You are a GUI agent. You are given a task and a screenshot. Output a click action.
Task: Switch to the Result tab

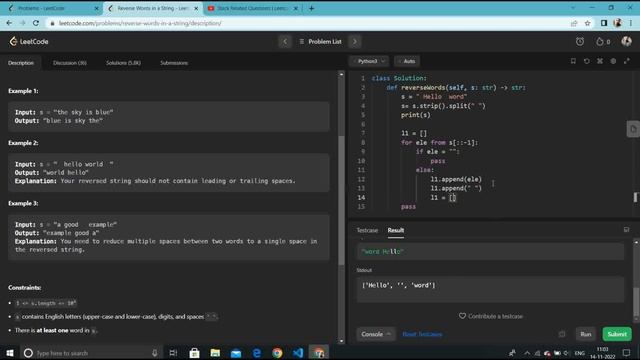(x=396, y=230)
